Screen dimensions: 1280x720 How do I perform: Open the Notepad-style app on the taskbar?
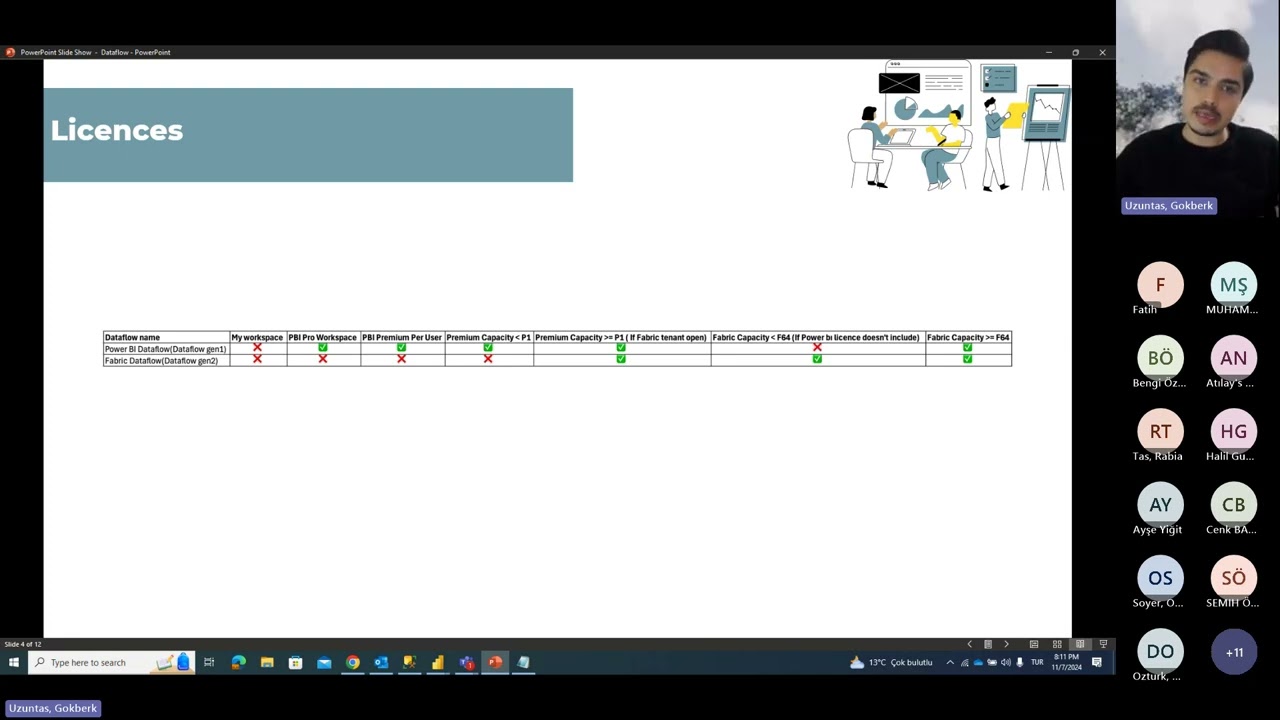click(523, 662)
